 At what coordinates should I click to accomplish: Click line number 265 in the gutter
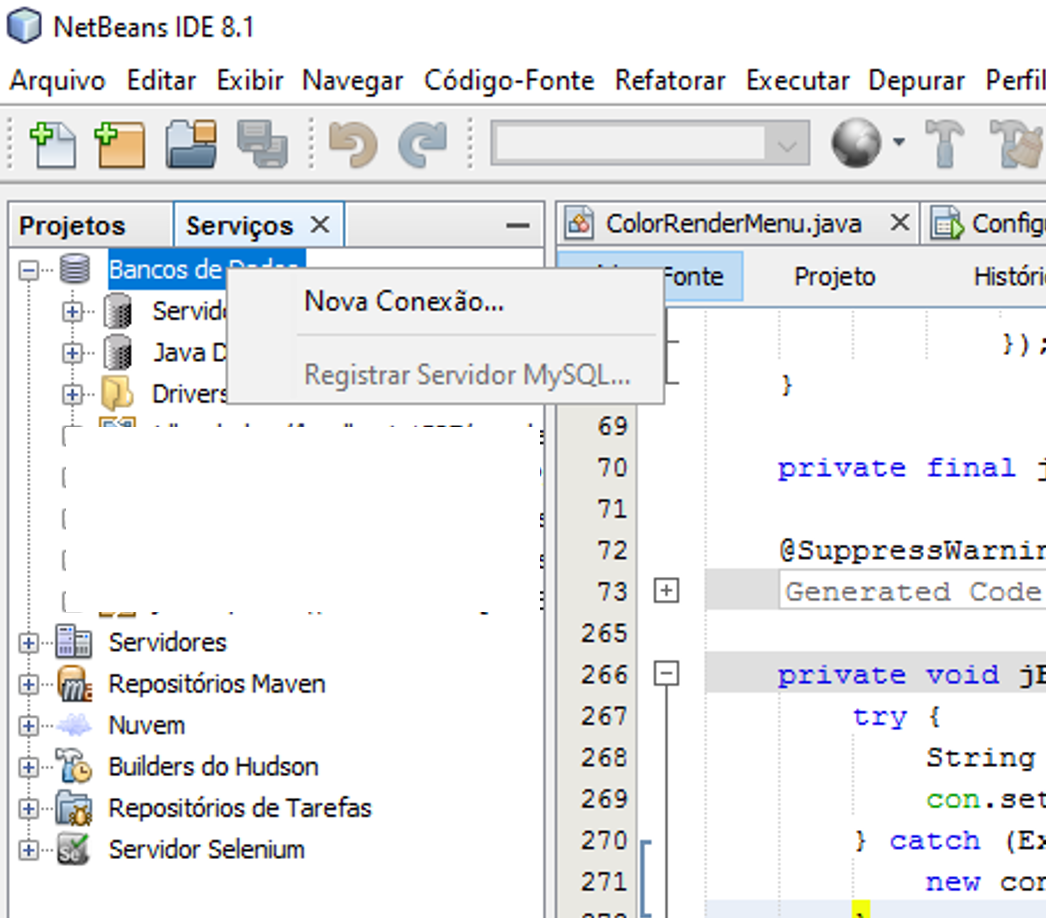point(604,632)
